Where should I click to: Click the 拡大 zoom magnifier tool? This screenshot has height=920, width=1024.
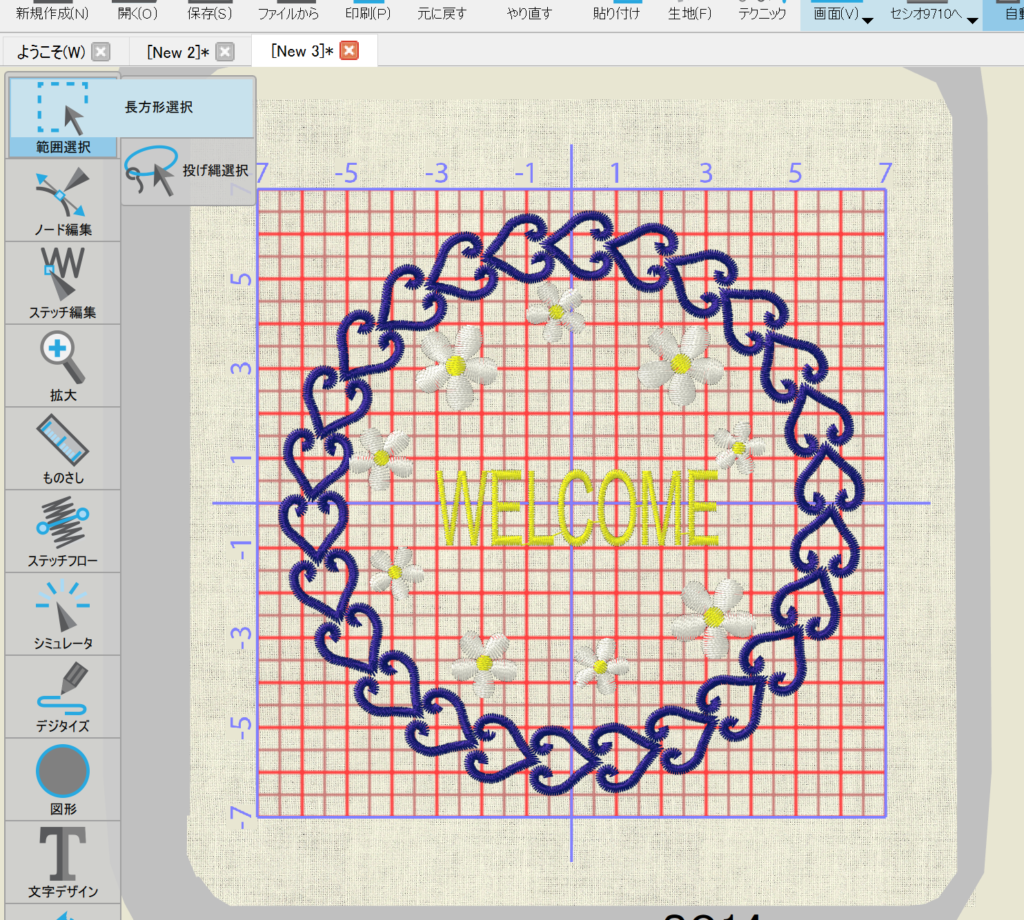61,367
